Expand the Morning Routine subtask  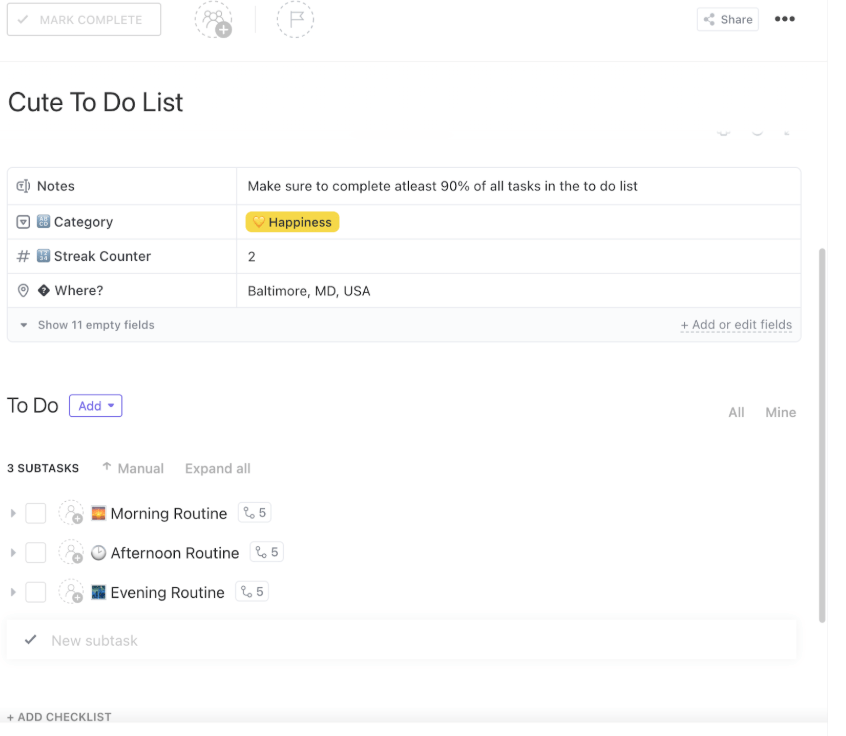coord(13,513)
